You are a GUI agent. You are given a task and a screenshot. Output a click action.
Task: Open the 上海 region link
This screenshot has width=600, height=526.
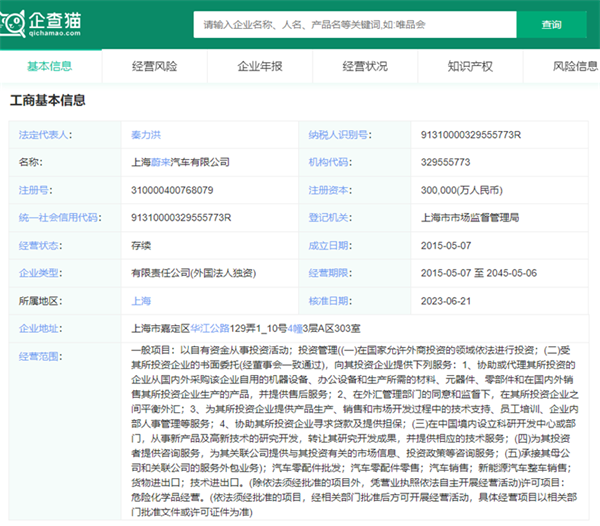pos(141,299)
